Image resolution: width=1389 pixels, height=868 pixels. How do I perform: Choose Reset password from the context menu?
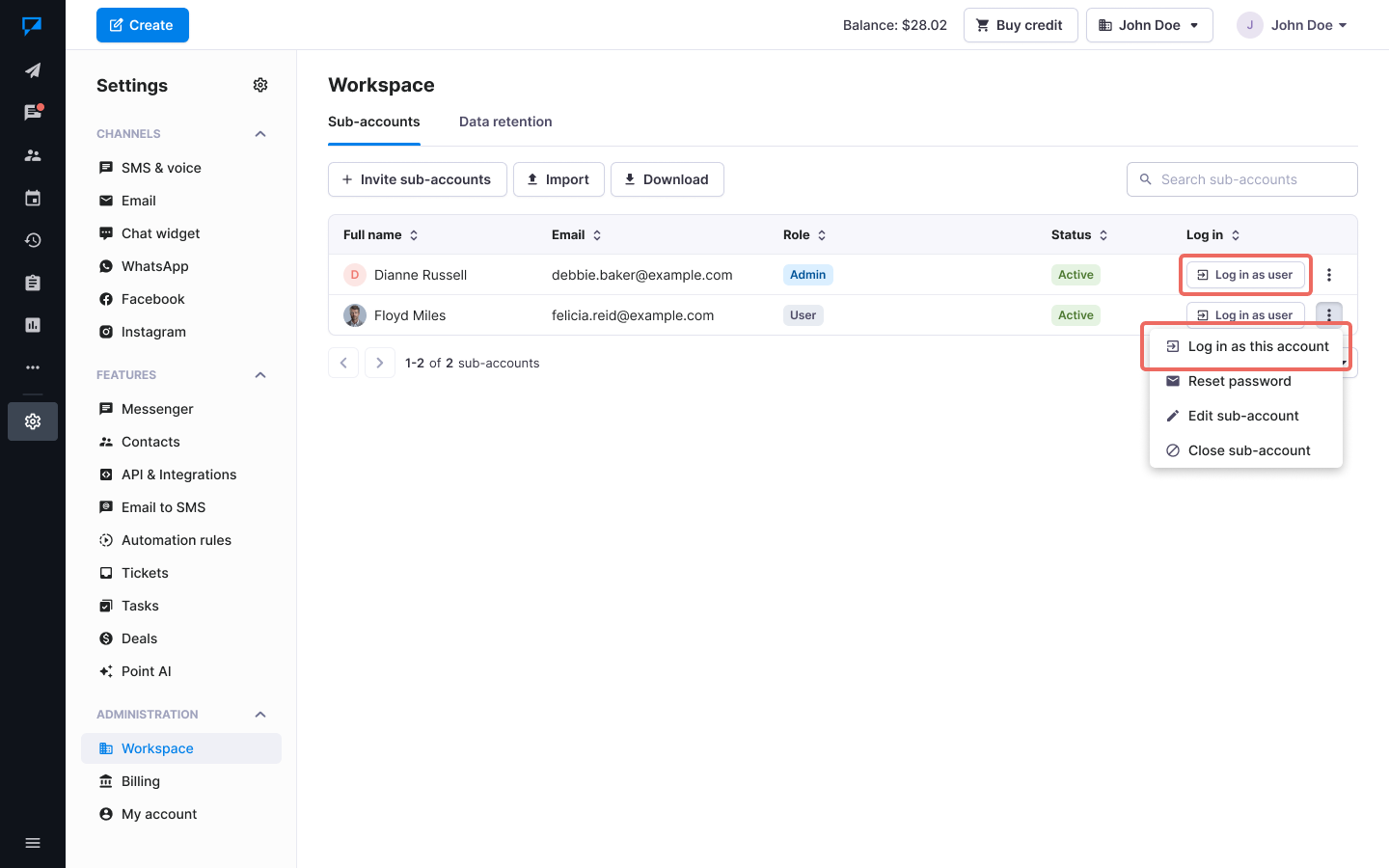point(1240,381)
